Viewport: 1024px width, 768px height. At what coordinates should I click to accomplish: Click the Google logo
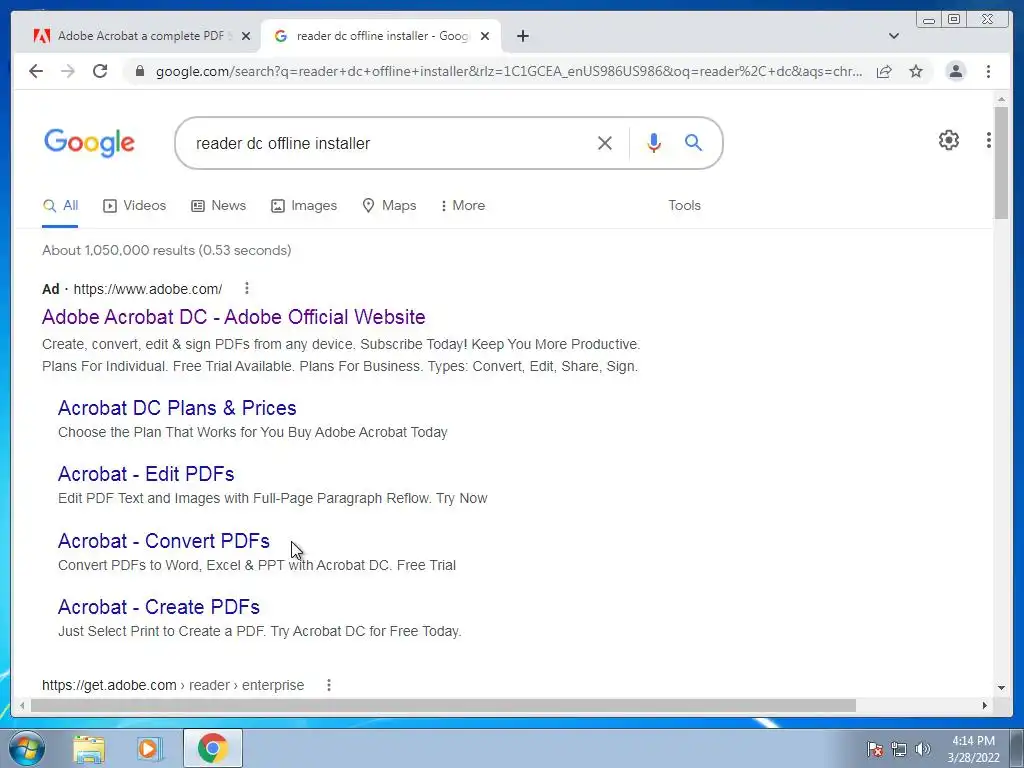point(89,143)
